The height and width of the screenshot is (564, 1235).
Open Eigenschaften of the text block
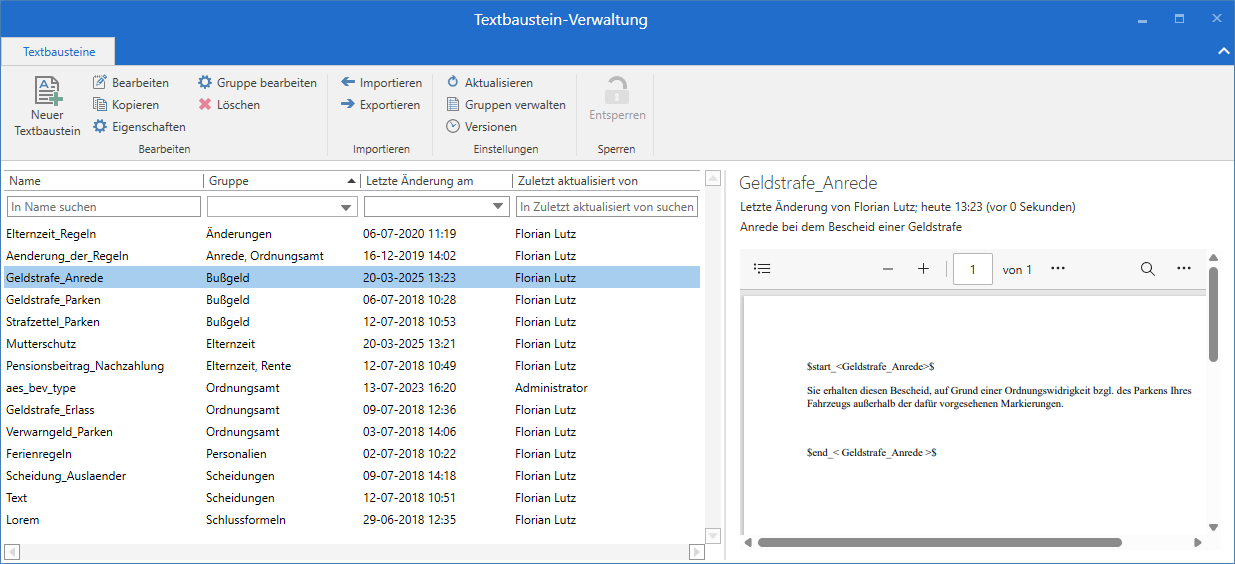click(x=148, y=127)
